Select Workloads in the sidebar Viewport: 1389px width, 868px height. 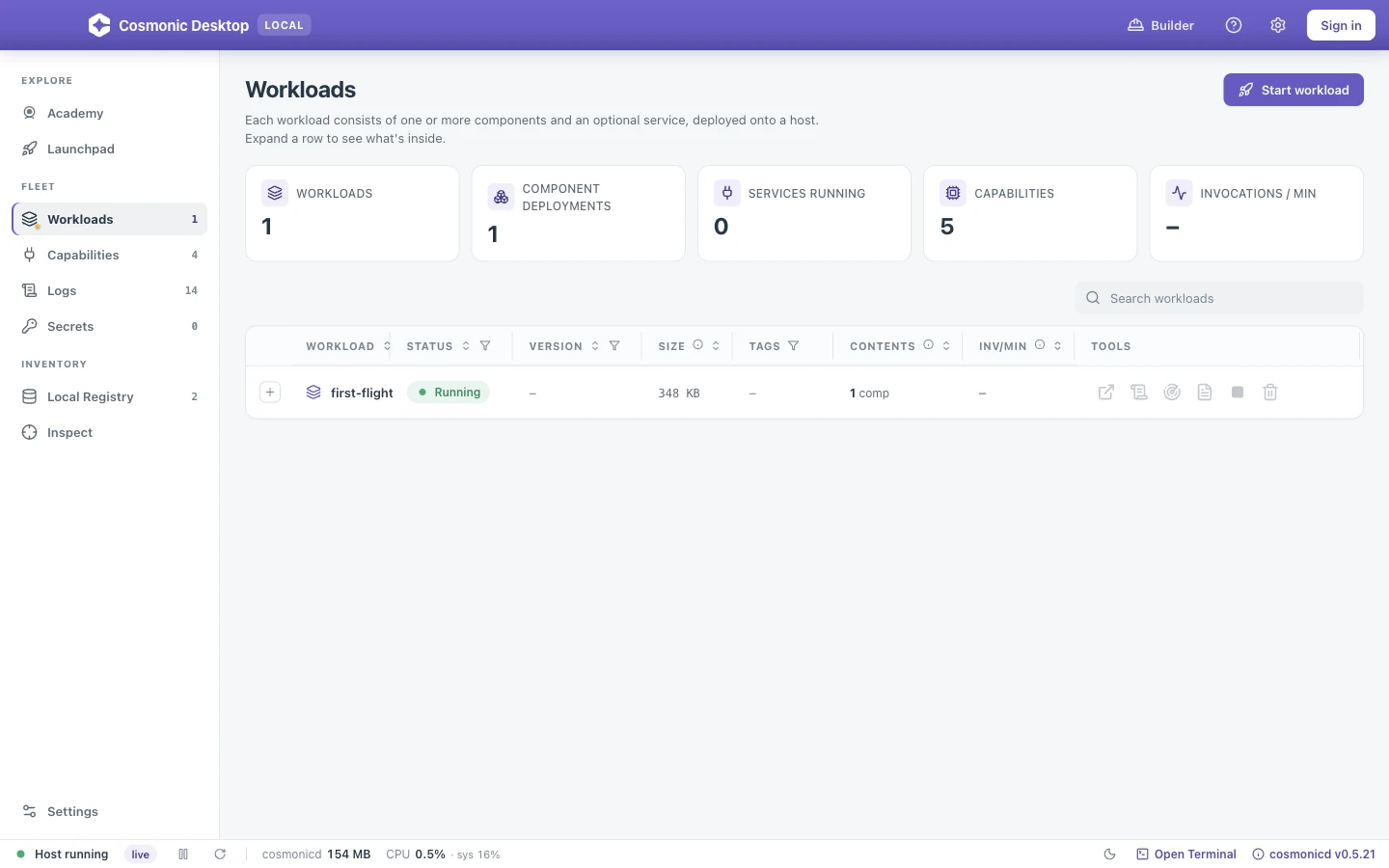109,219
